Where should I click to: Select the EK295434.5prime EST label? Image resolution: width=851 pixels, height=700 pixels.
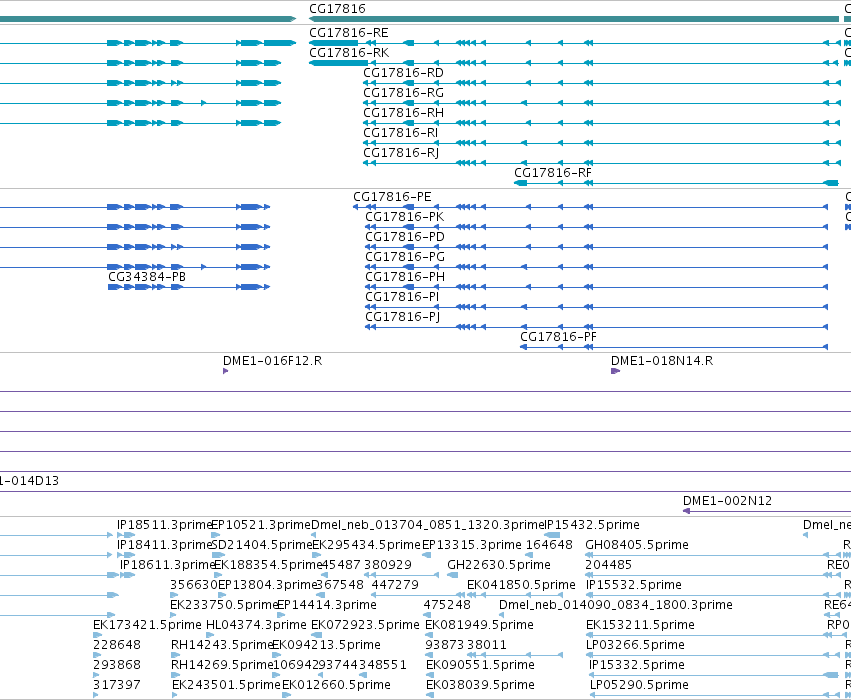pyautogui.click(x=367, y=545)
